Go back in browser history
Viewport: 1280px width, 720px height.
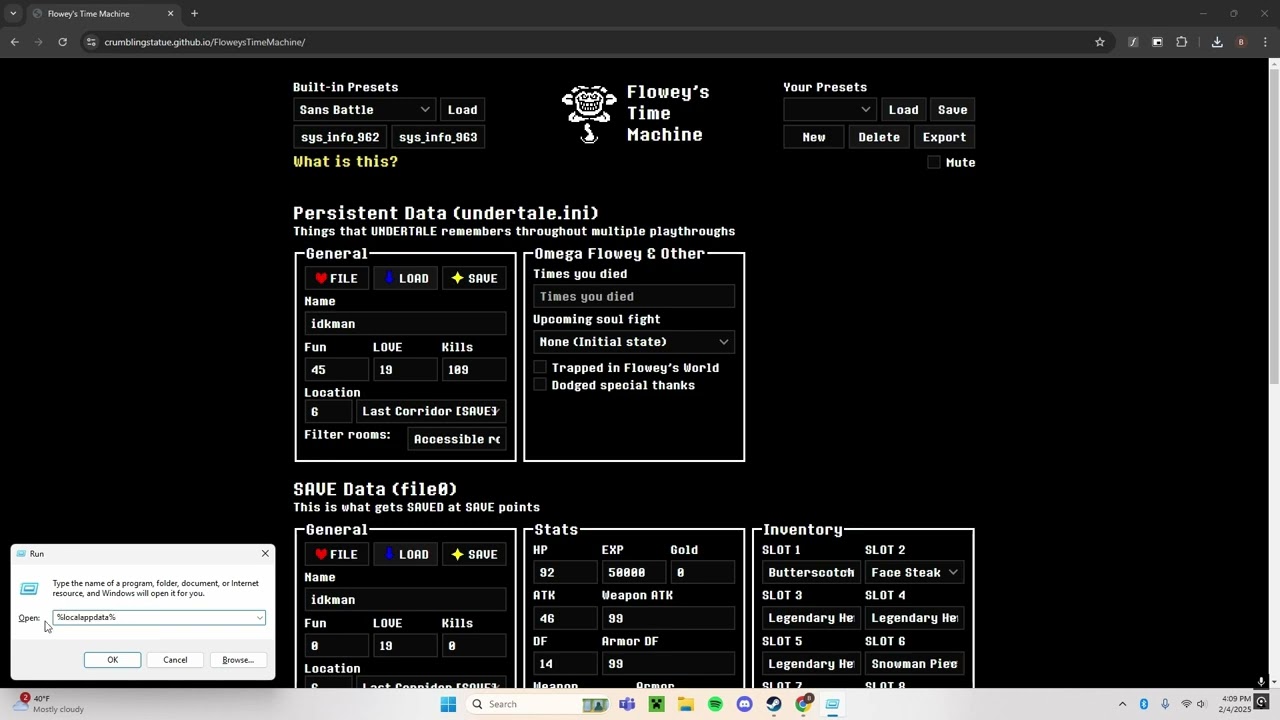pos(15,42)
